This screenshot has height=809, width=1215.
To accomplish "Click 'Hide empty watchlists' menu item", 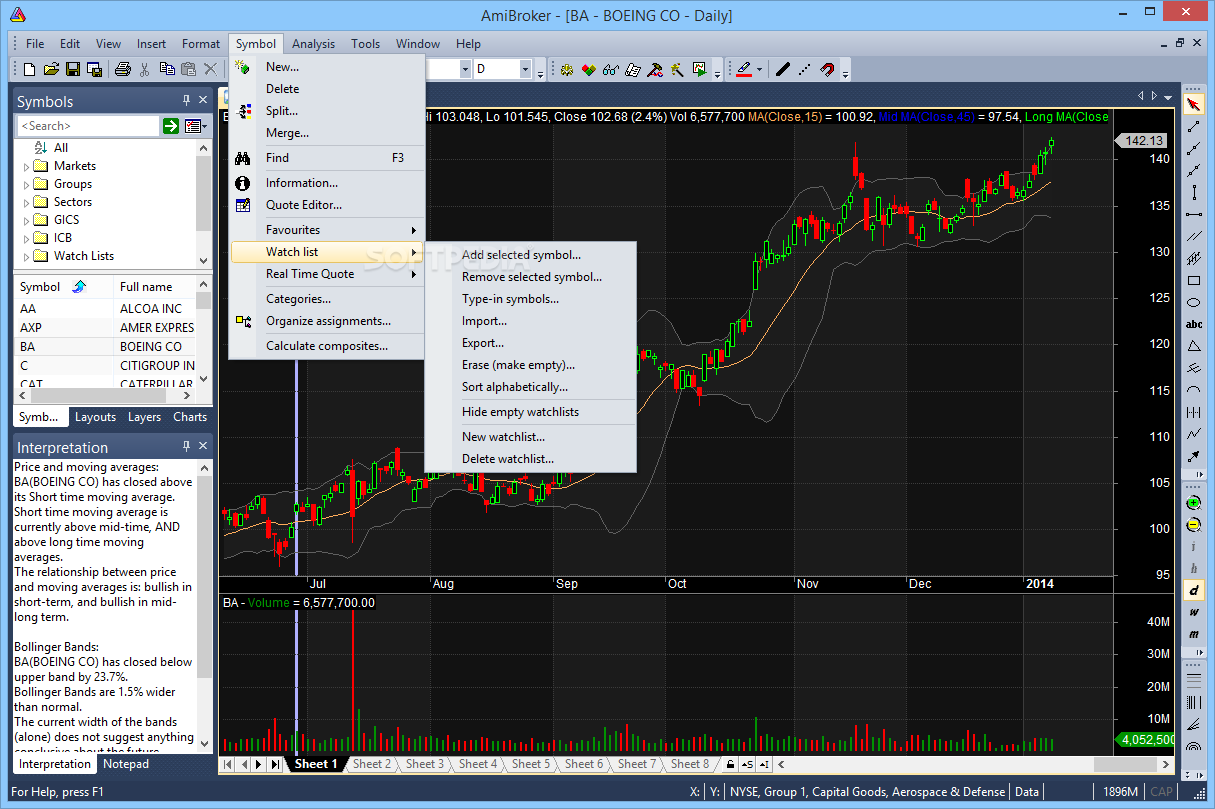I will (x=531, y=412).
